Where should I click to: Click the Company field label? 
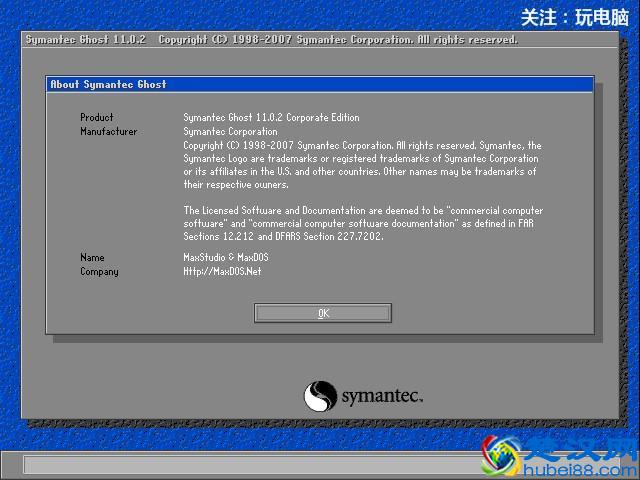[99, 272]
